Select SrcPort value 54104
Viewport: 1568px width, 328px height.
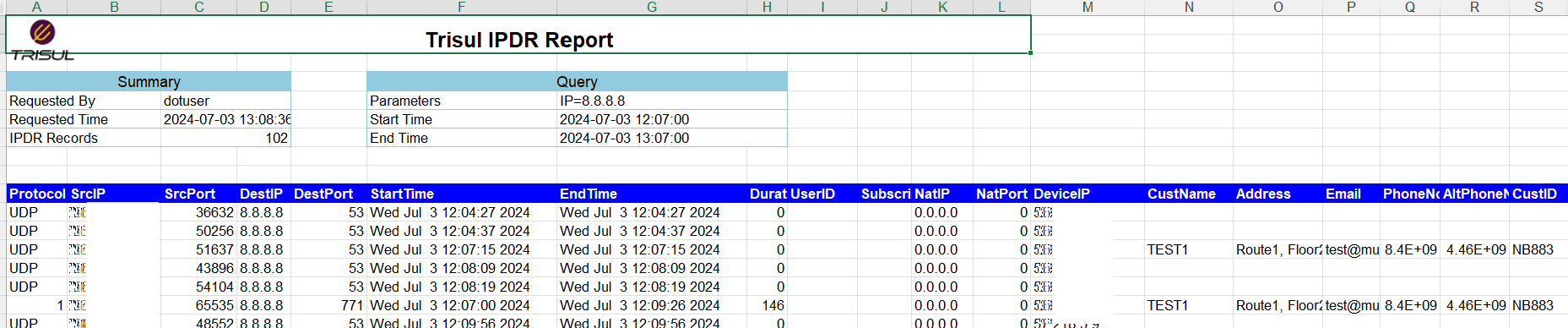click(198, 287)
